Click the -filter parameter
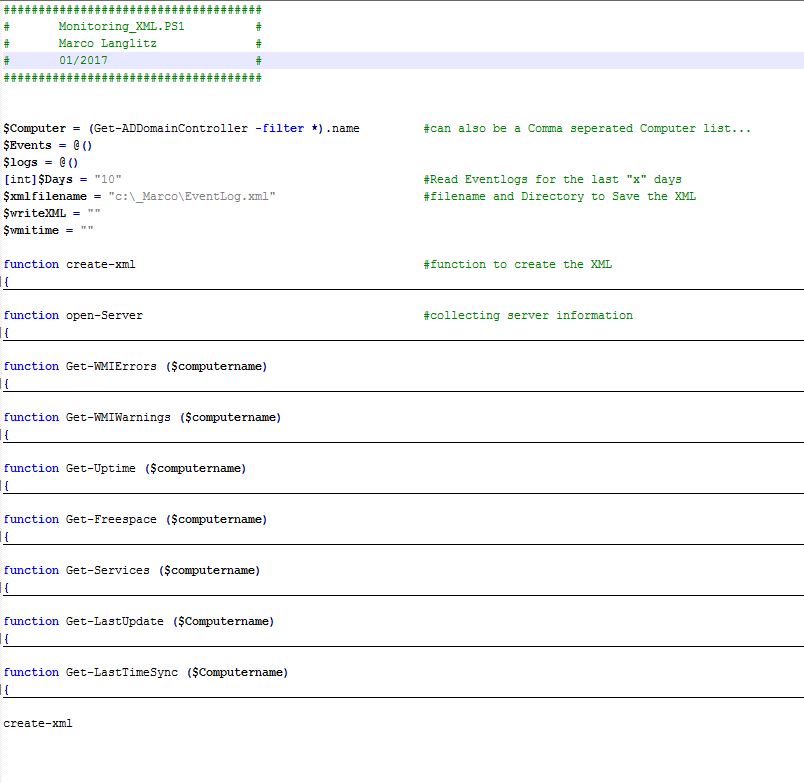The image size is (804, 783). point(279,128)
